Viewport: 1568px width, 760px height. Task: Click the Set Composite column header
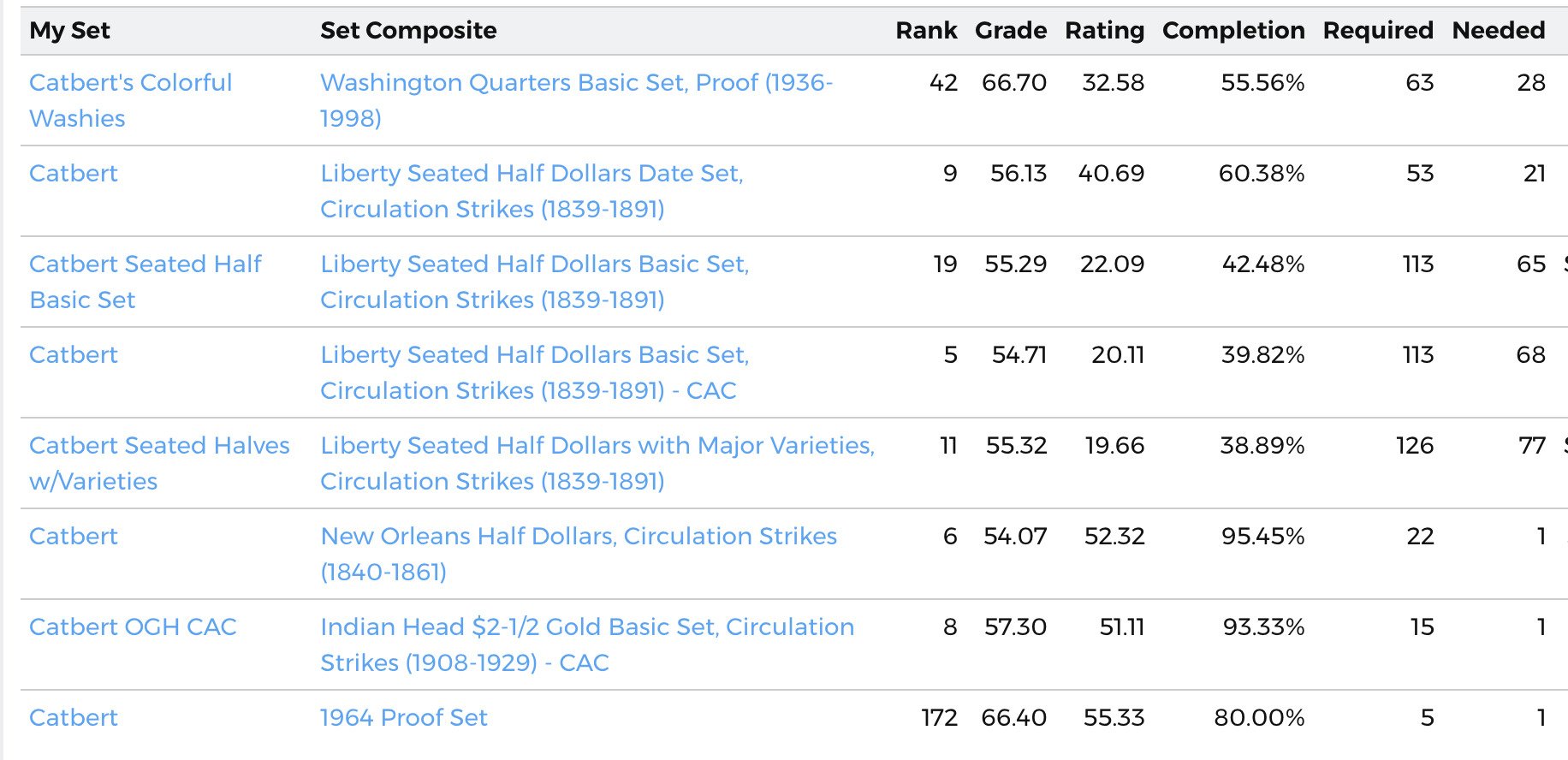(x=408, y=30)
